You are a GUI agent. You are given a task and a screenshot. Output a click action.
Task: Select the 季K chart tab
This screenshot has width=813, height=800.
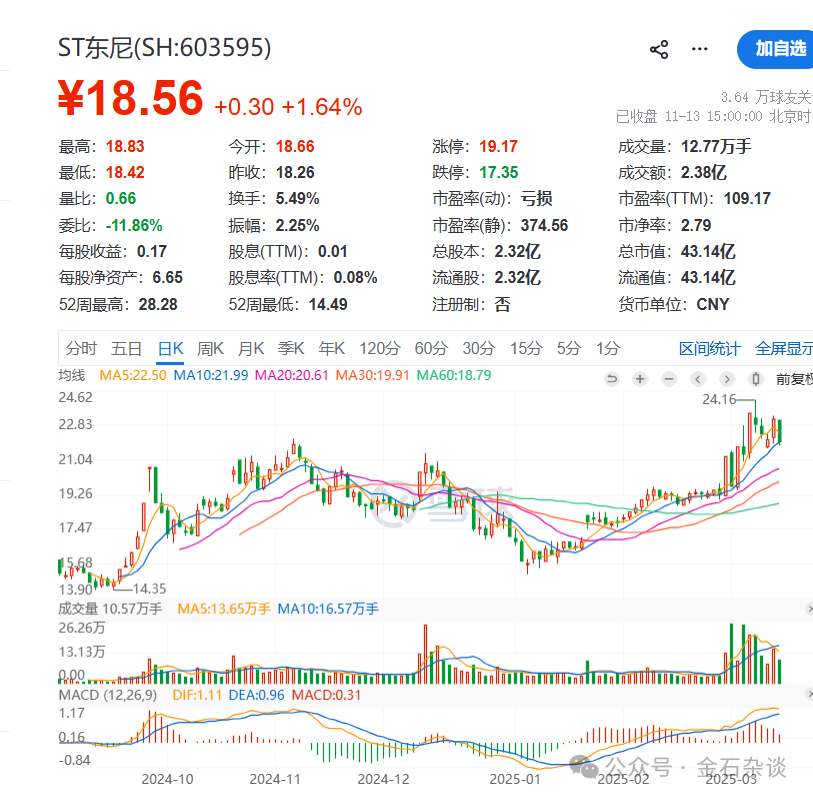click(x=291, y=348)
